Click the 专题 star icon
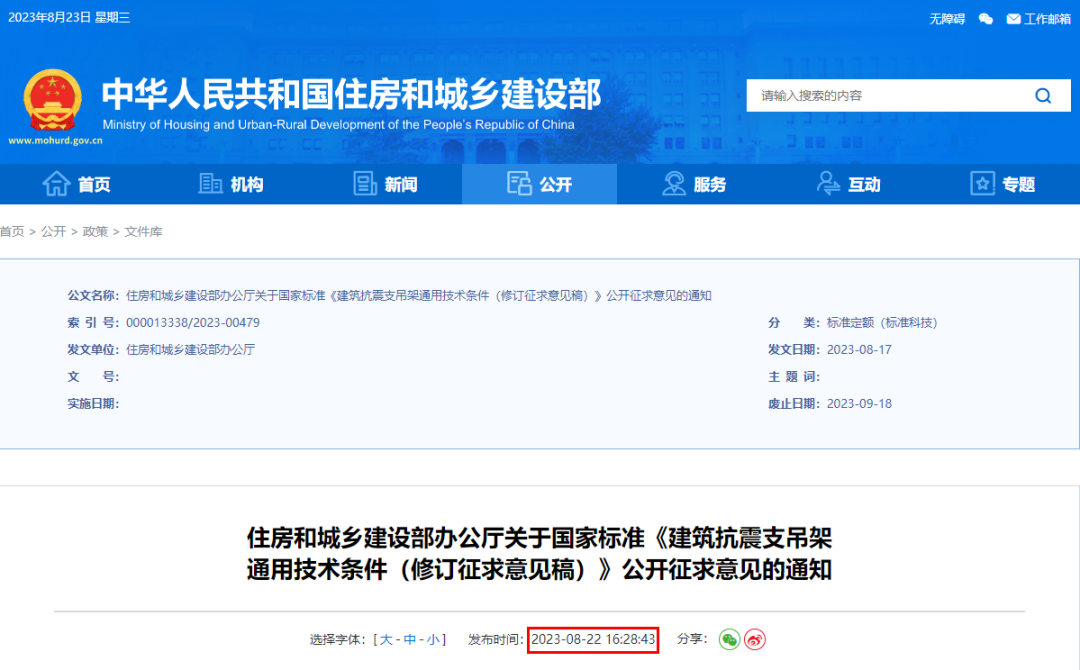1080x670 pixels. [x=982, y=184]
